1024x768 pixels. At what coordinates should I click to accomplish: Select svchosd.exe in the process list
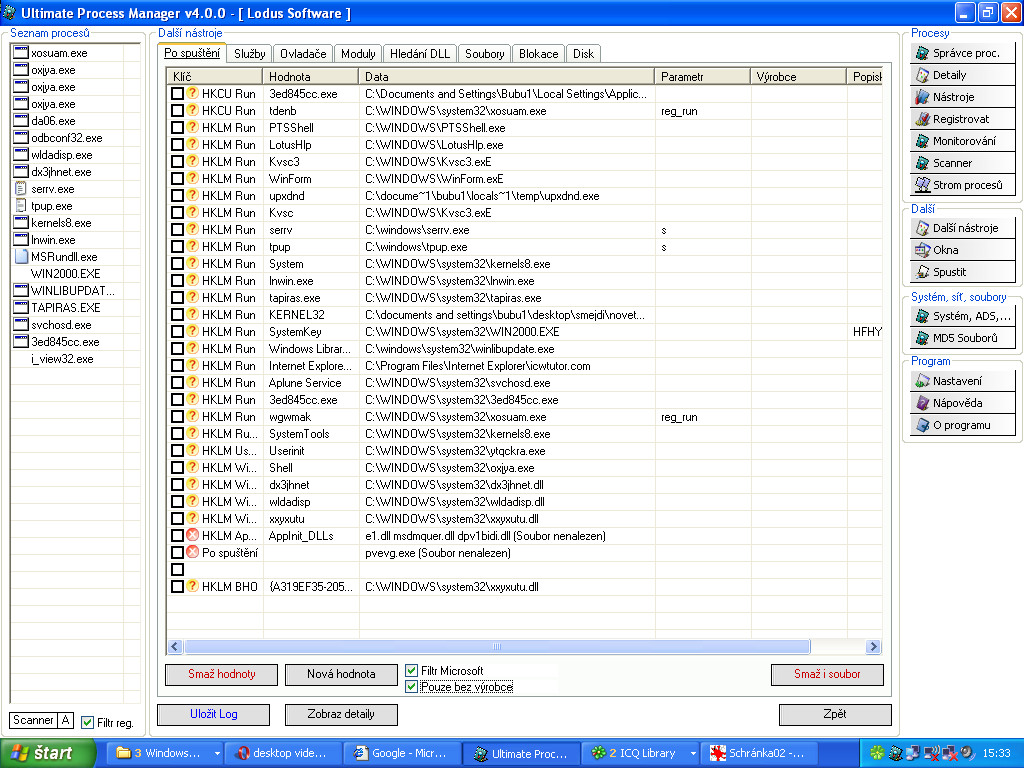[x=61, y=325]
